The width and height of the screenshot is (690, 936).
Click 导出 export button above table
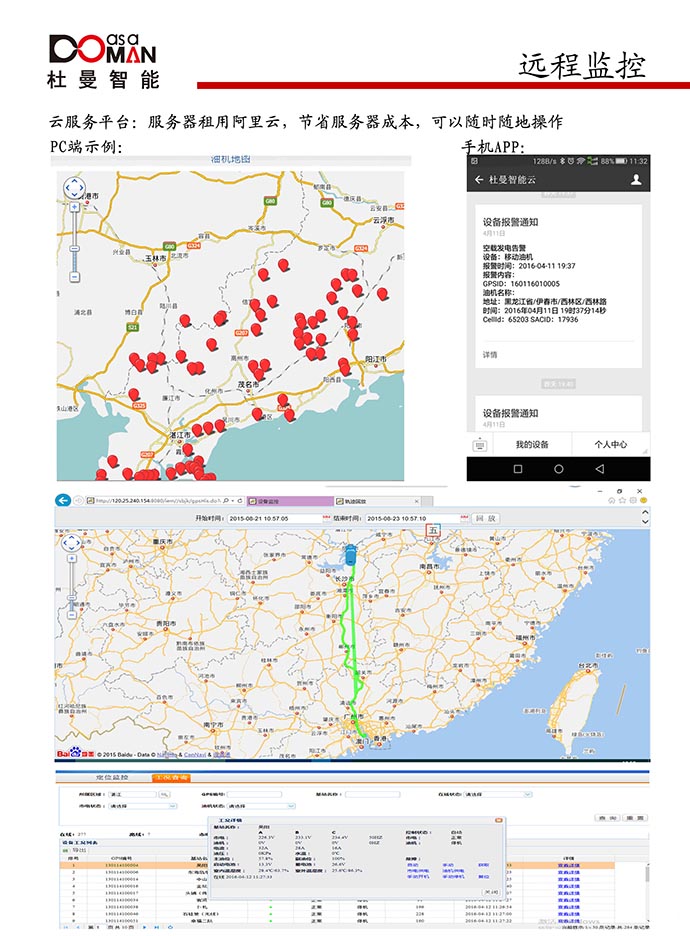click(76, 849)
